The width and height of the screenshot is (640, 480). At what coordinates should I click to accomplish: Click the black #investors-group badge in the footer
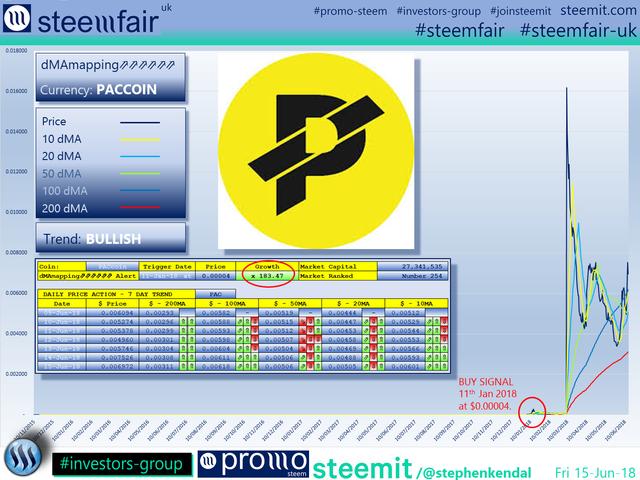click(122, 464)
